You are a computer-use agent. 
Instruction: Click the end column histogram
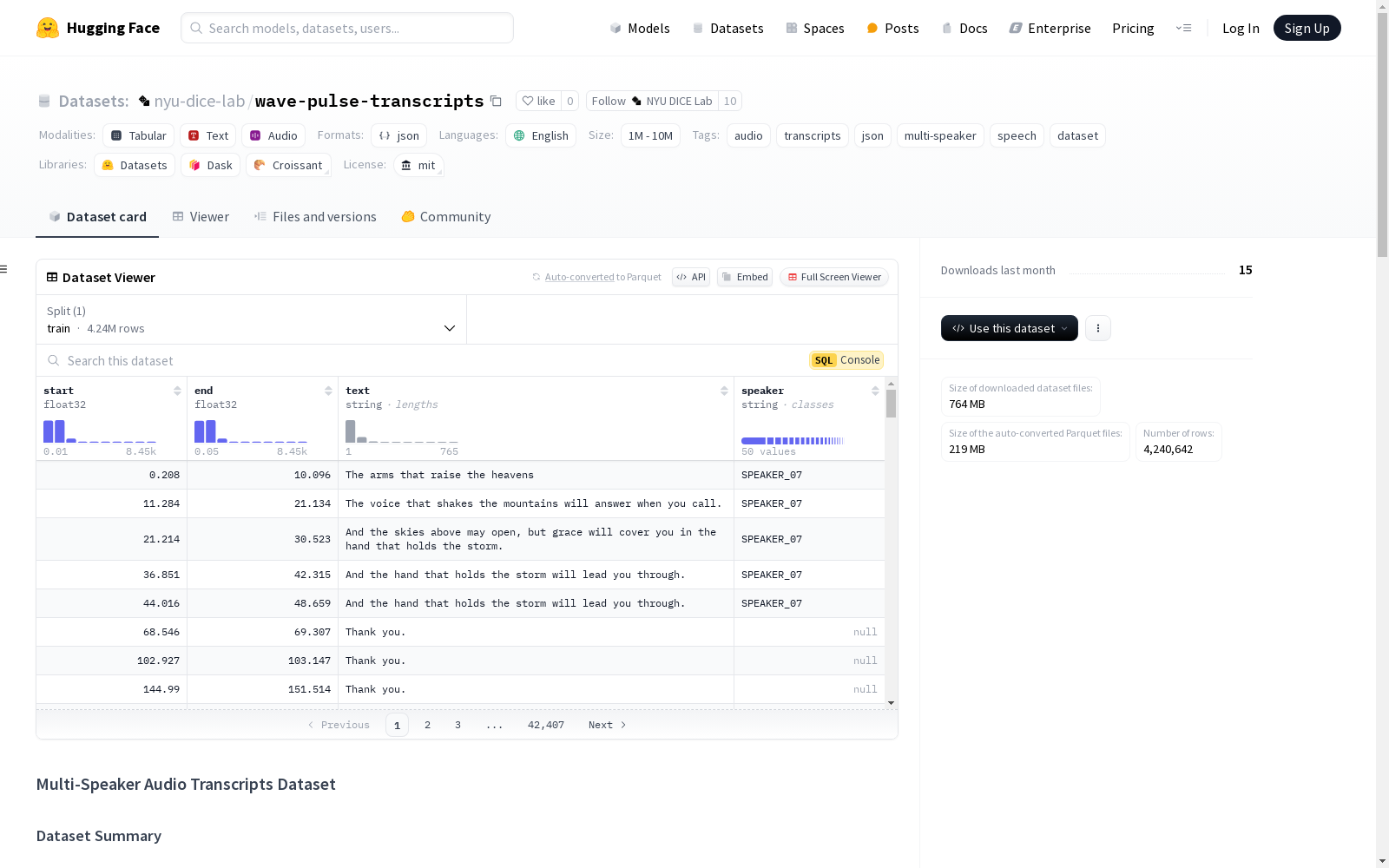pos(251,431)
